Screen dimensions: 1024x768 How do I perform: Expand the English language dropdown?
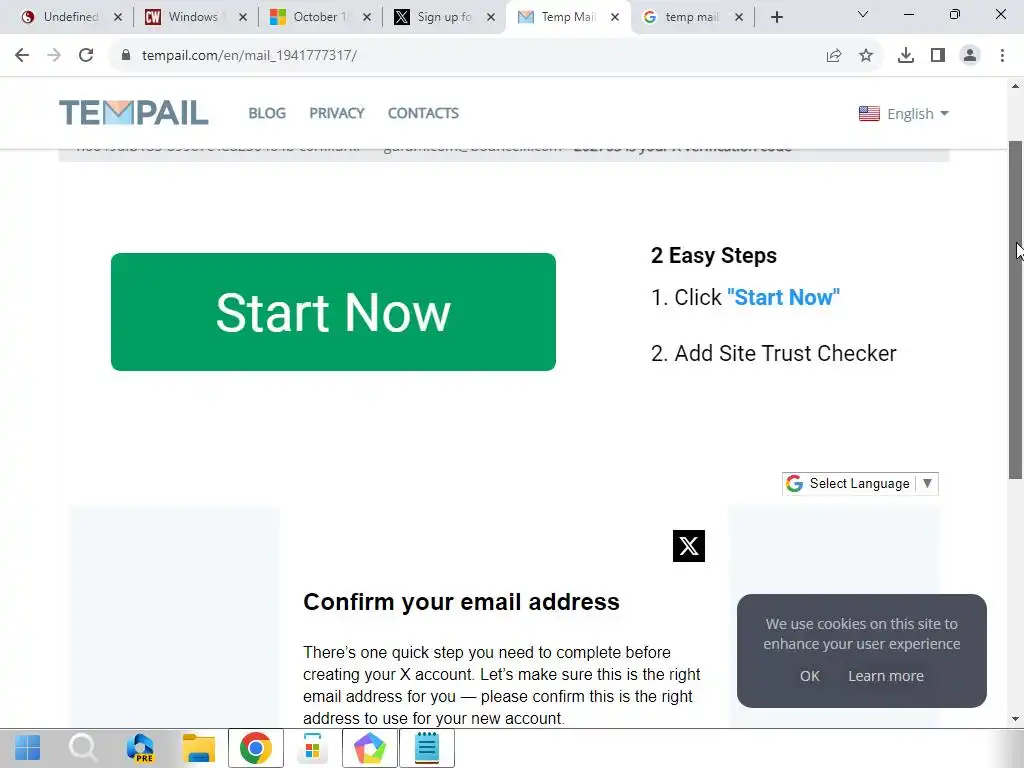click(x=903, y=114)
